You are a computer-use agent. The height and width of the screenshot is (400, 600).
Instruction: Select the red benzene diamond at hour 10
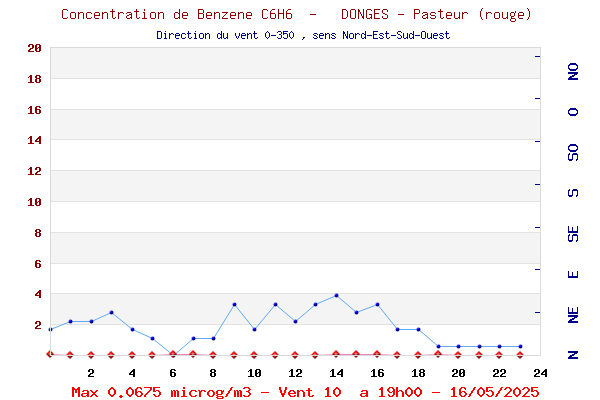(254, 355)
